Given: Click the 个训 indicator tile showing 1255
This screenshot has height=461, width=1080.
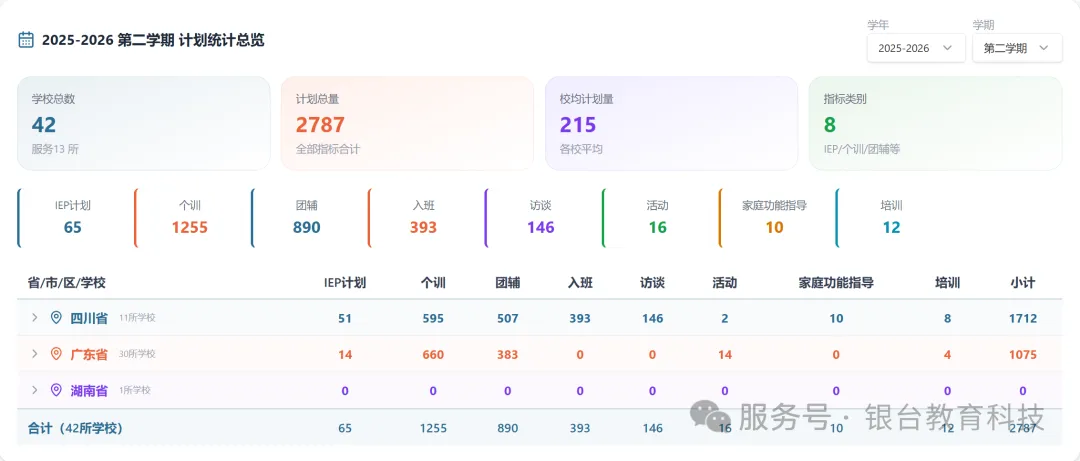Looking at the screenshot, I should (190, 218).
